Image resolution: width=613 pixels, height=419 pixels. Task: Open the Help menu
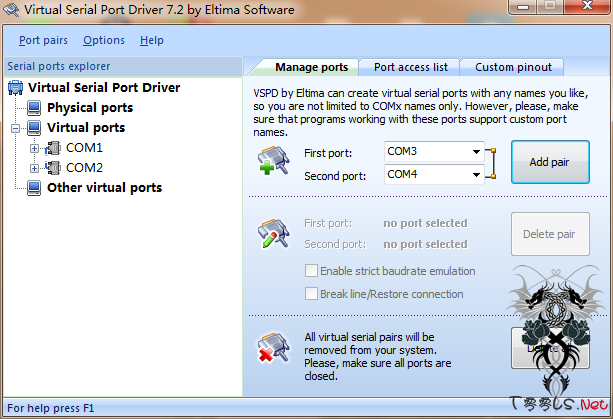pyautogui.click(x=152, y=40)
